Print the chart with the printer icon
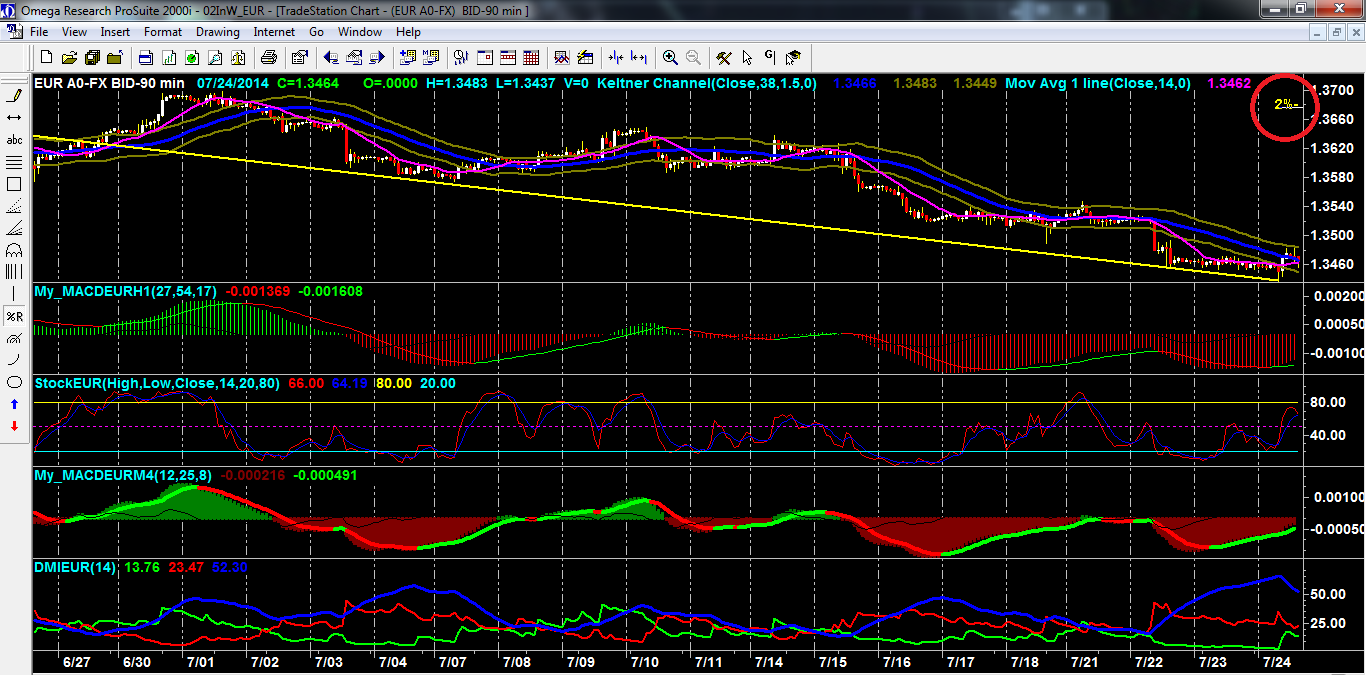1366x675 pixels. pyautogui.click(x=269, y=57)
